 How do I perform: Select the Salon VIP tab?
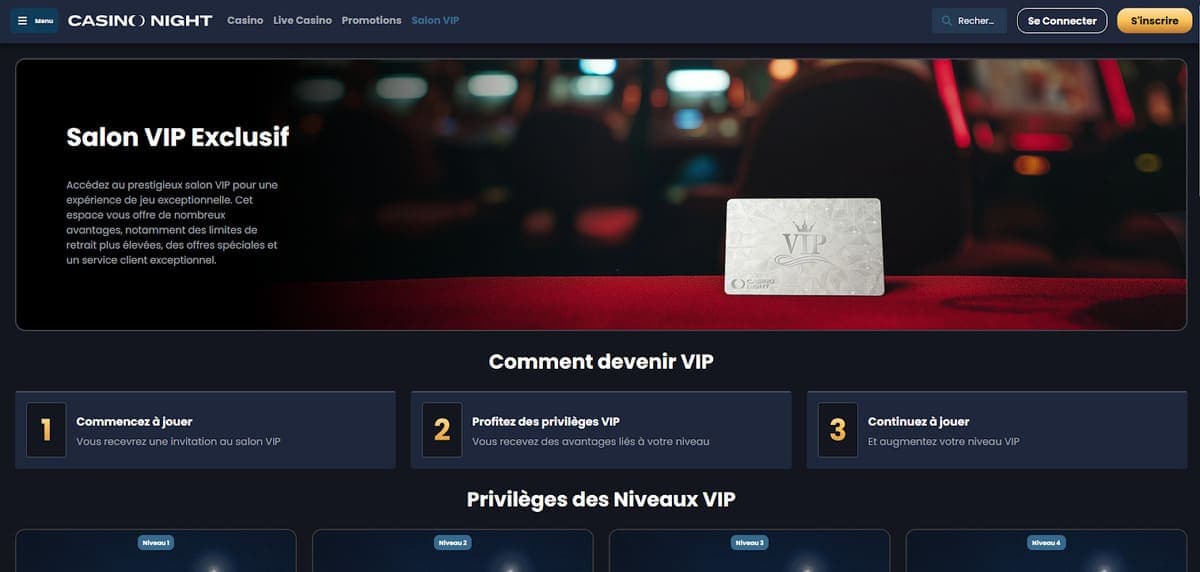point(435,21)
